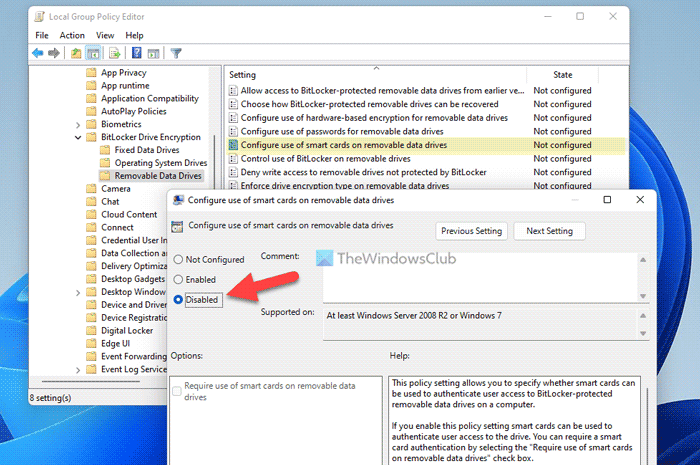Open the View menu
The image size is (700, 465).
105,35
